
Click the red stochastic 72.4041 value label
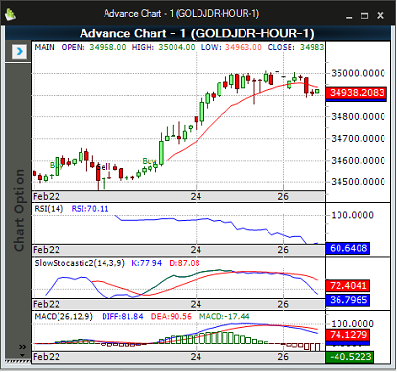coord(348,286)
